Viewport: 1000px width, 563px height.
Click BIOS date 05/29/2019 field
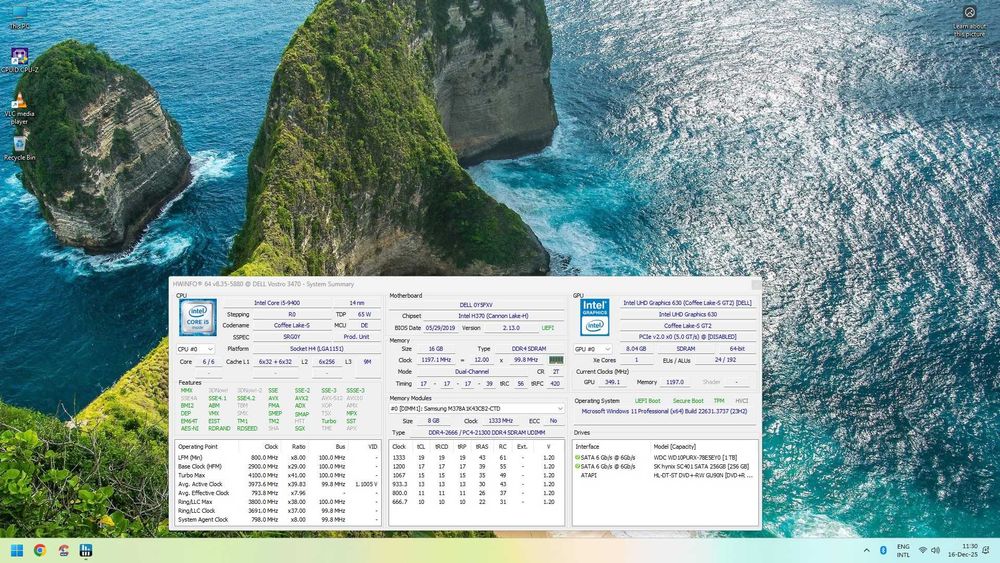click(x=440, y=328)
